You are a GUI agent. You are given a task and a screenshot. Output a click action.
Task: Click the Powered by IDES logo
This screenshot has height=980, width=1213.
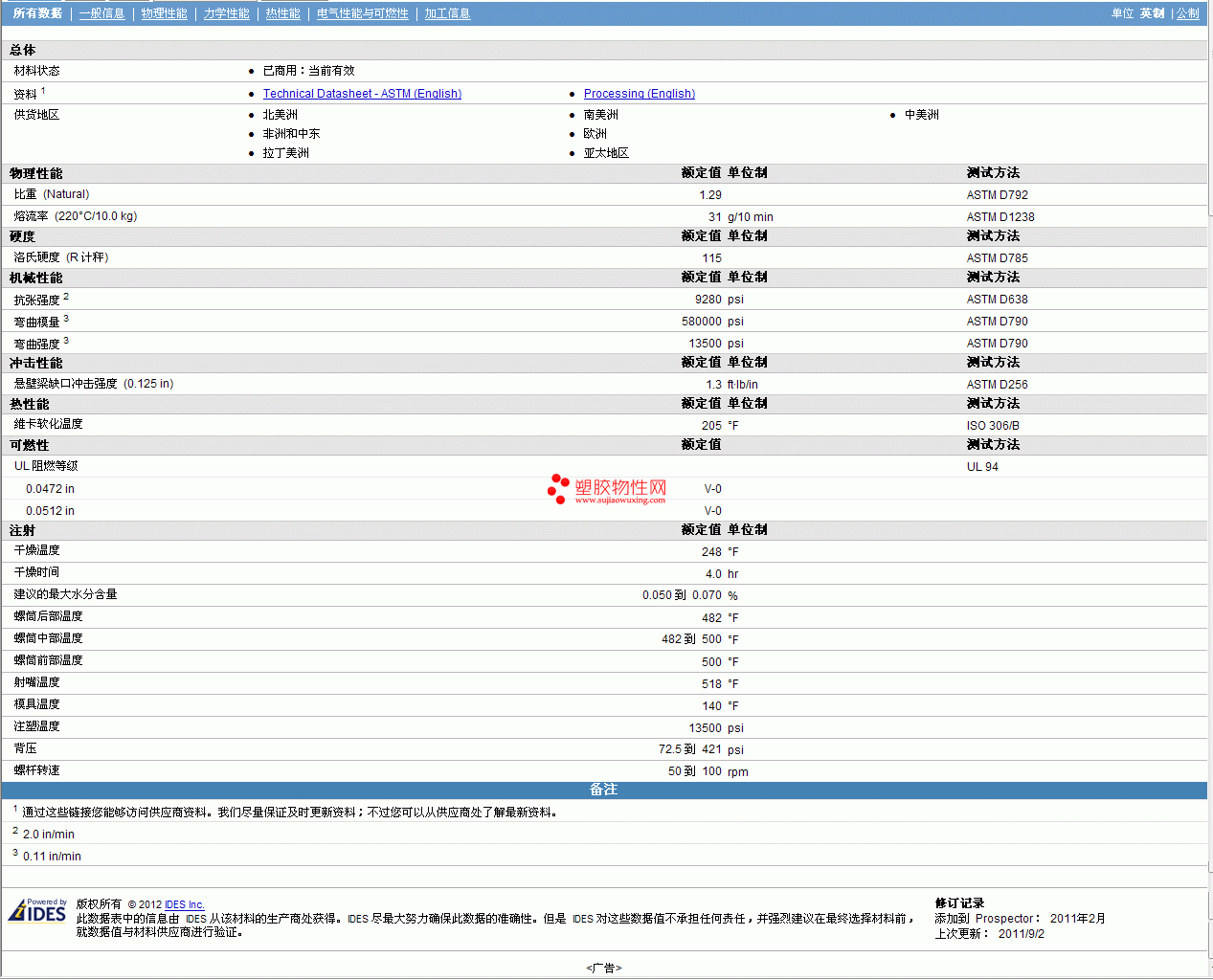[37, 910]
